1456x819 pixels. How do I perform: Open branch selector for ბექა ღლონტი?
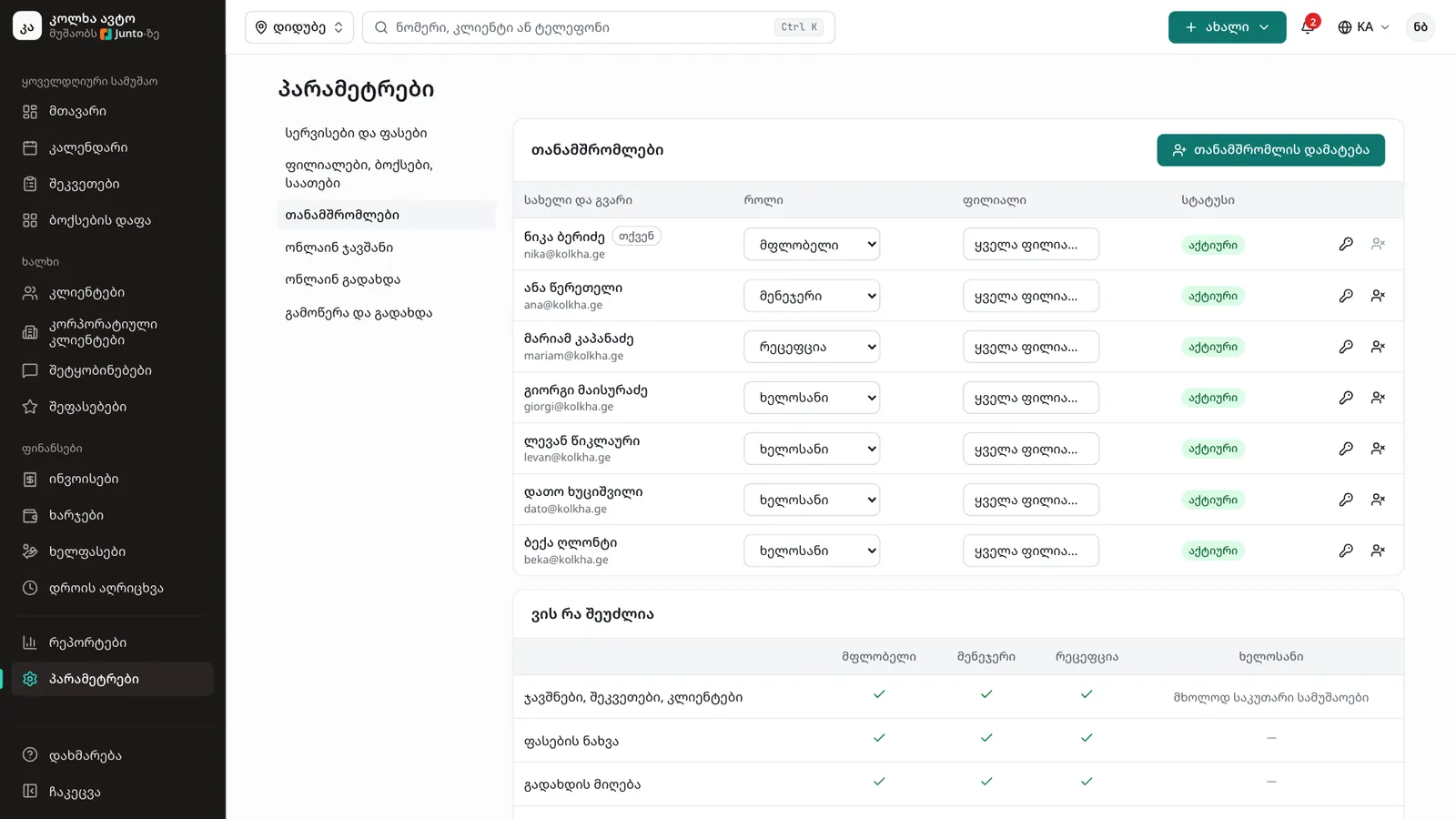1031,551
